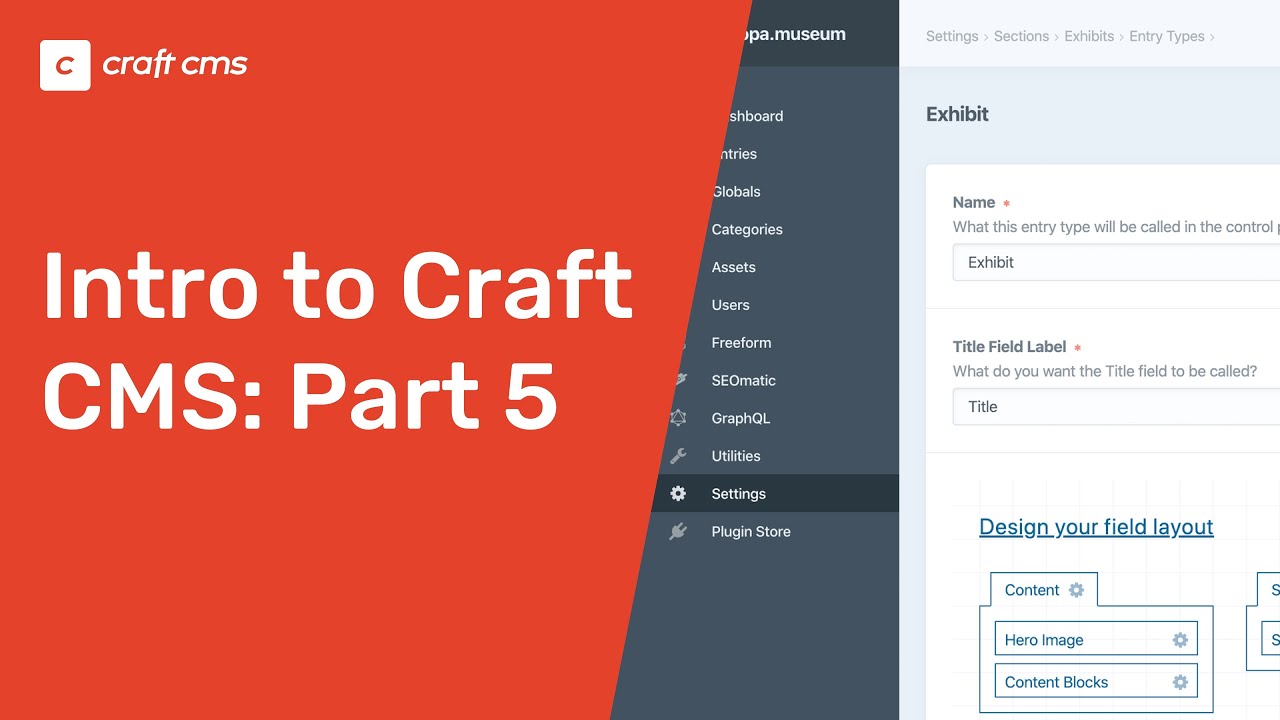Focus the Name input containing Exhibit

click(1116, 262)
